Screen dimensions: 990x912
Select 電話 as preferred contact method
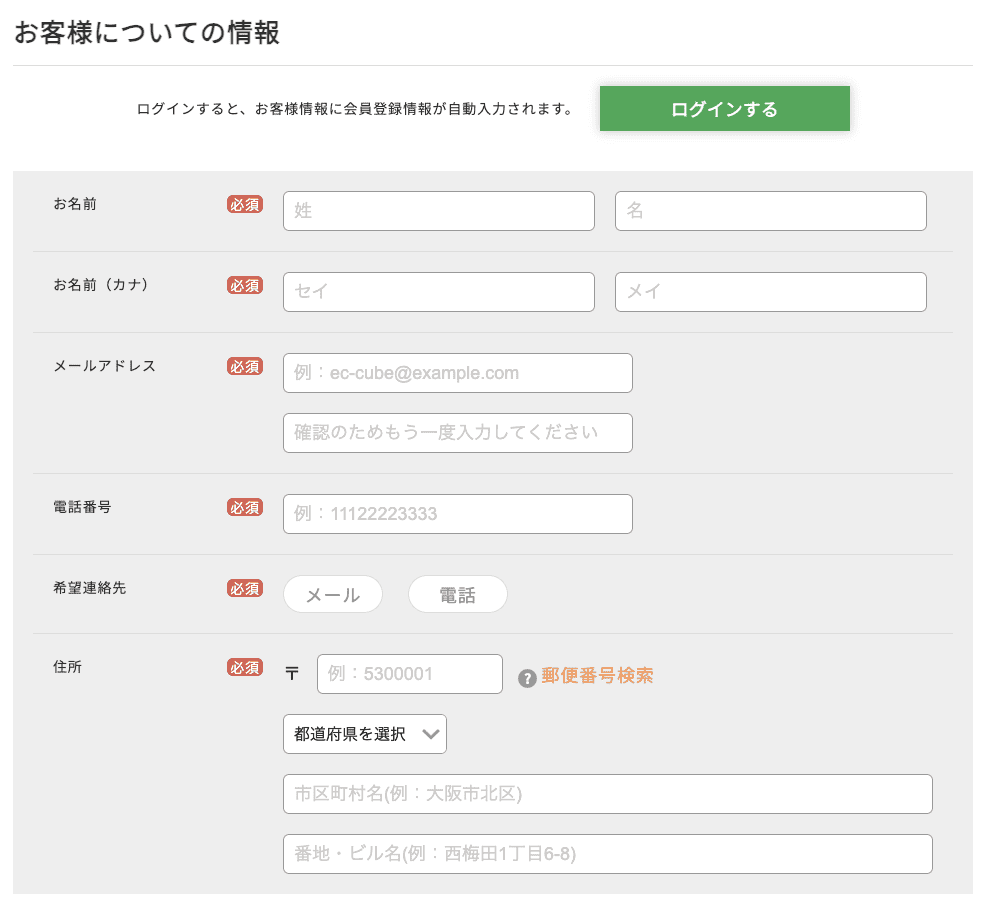(457, 594)
